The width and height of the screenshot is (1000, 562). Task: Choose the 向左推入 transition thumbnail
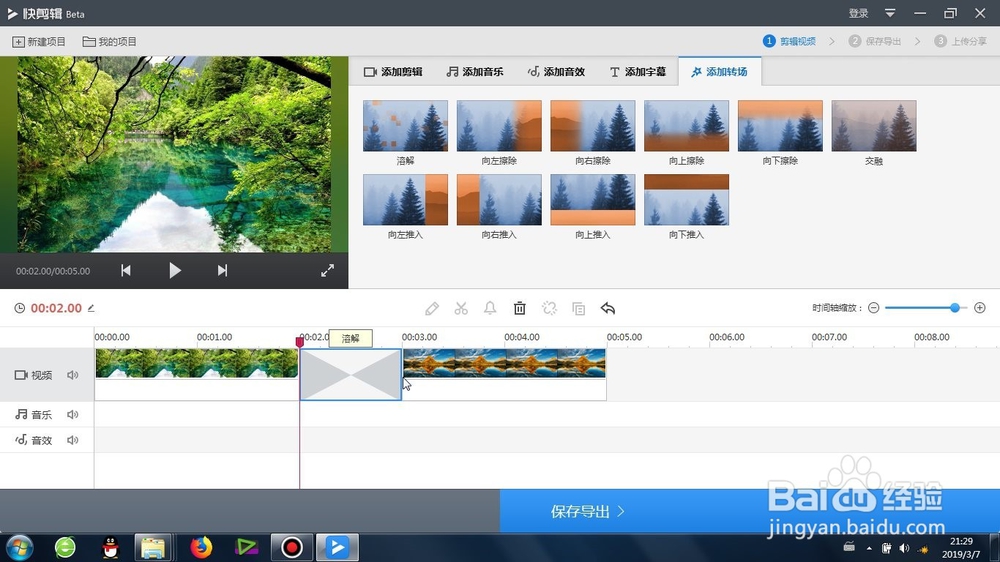tap(406, 200)
